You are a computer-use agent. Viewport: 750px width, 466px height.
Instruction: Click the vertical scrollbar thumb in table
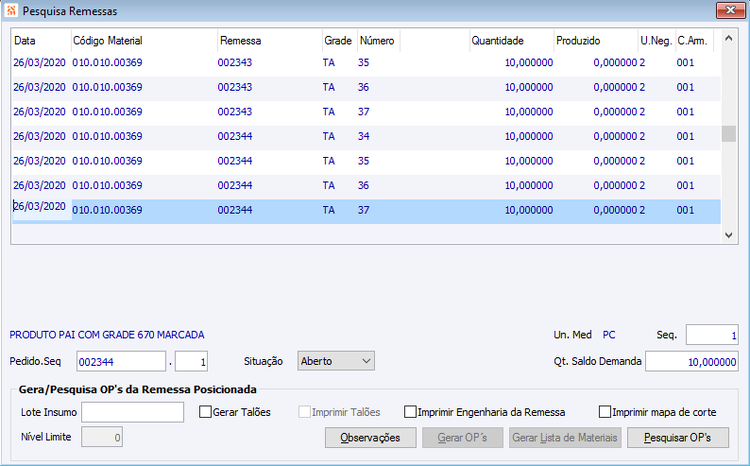tap(728, 133)
